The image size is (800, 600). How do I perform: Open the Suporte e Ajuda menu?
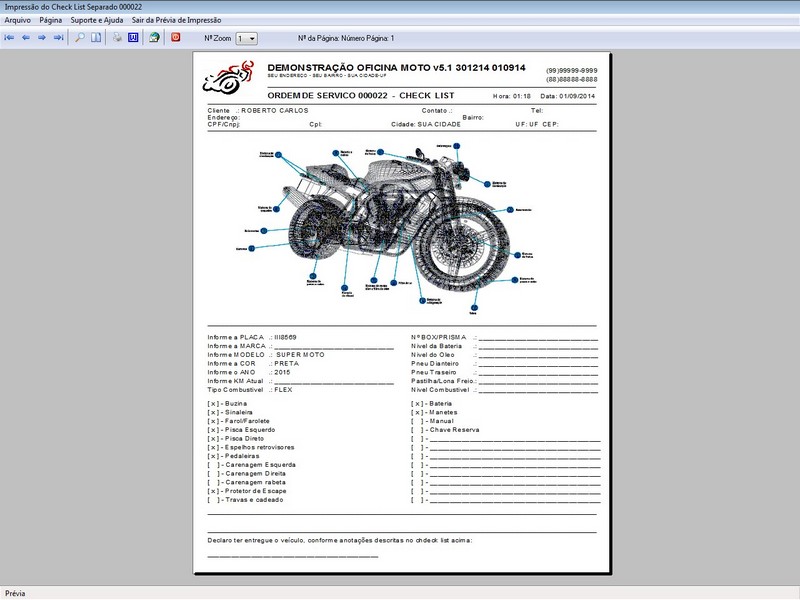pyautogui.click(x=97, y=20)
